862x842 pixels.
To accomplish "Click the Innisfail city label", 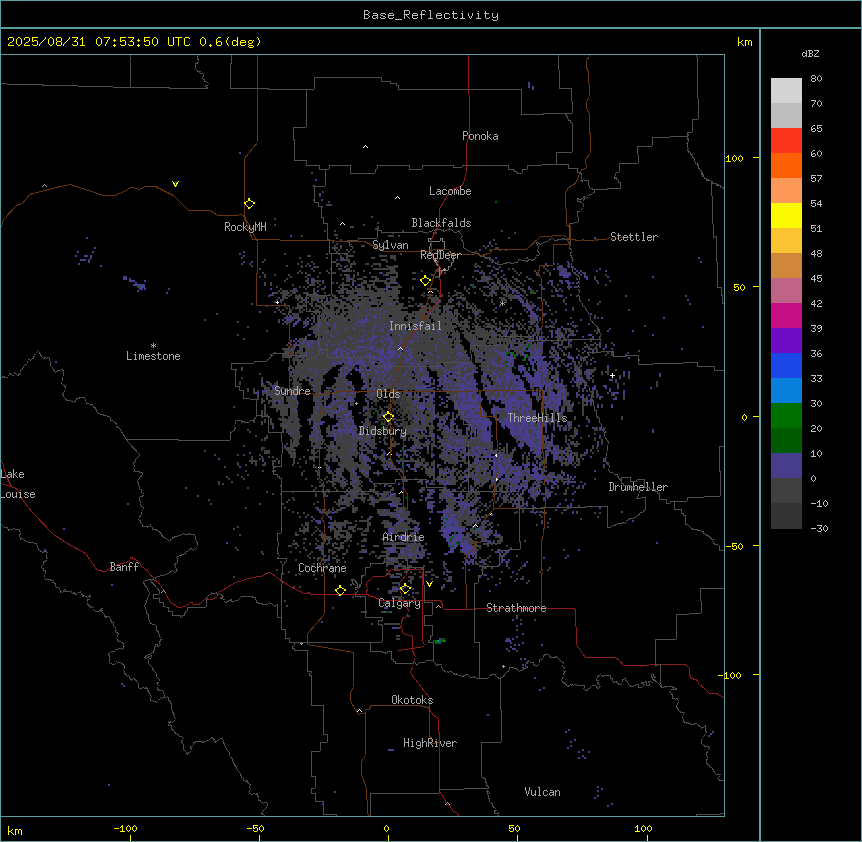I will [x=415, y=326].
